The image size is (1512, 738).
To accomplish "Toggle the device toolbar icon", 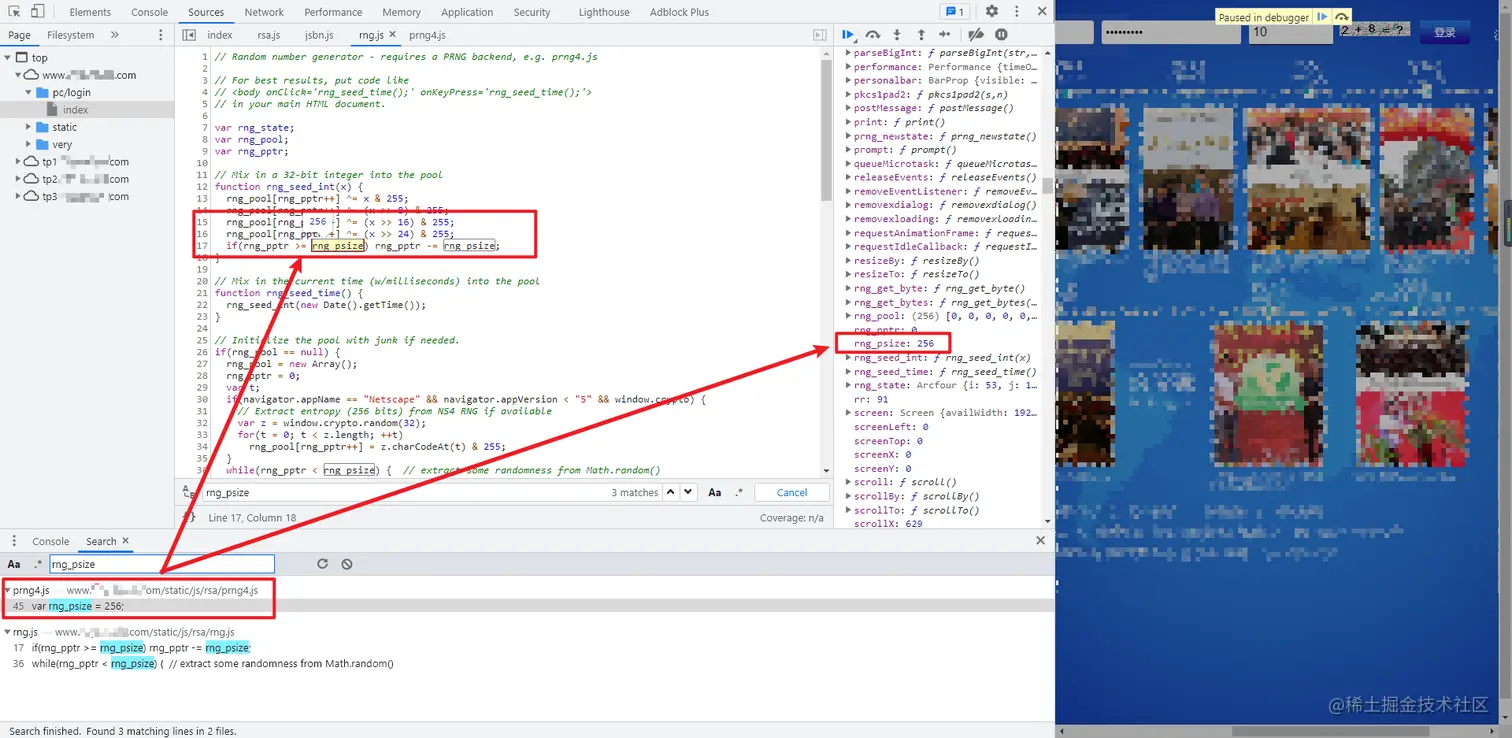I will pyautogui.click(x=37, y=12).
